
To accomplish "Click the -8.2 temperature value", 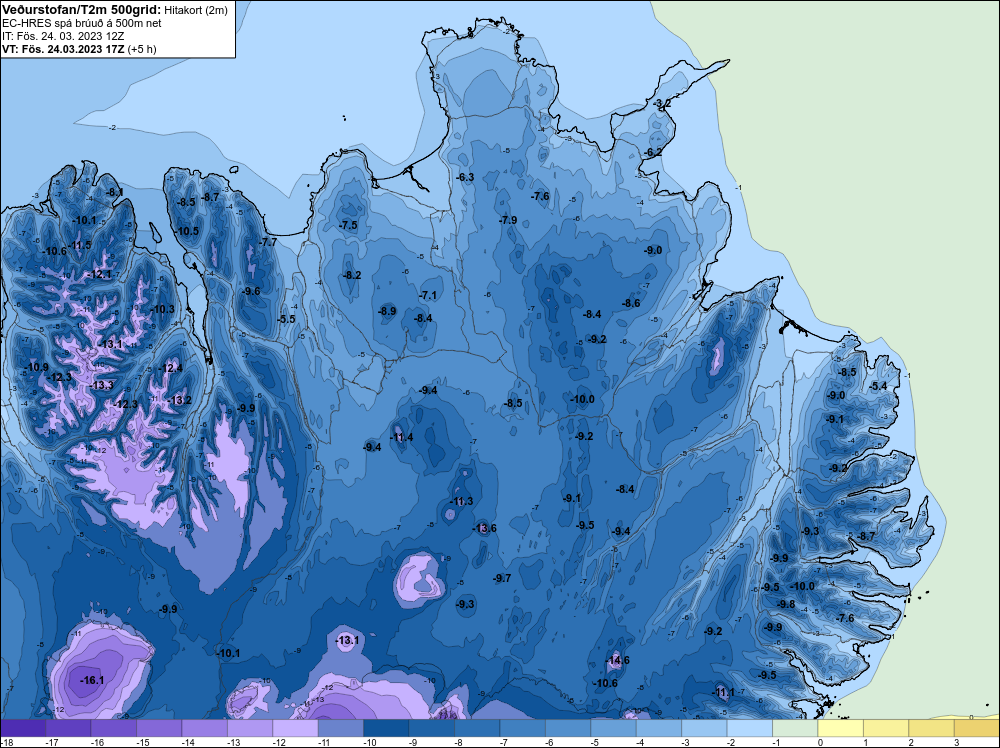I will coord(352,275).
